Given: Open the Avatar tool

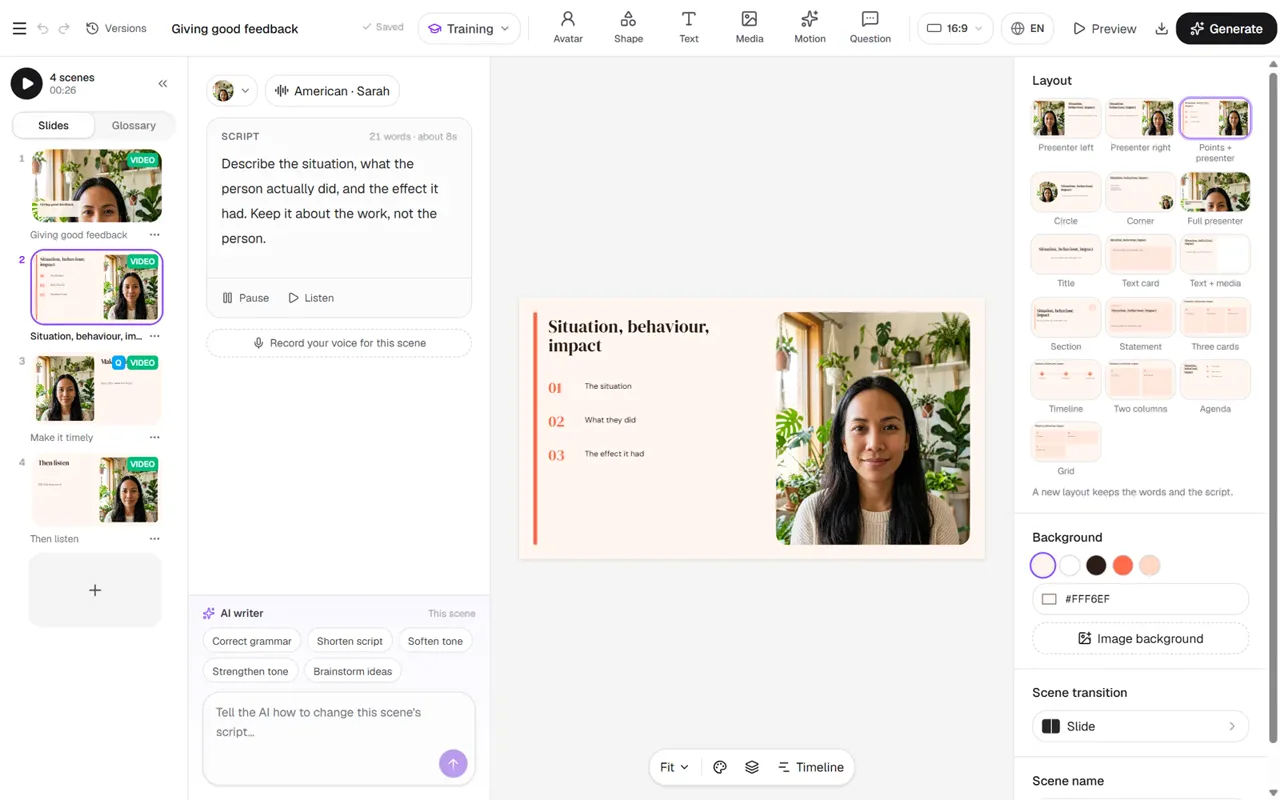Looking at the screenshot, I should (x=568, y=28).
